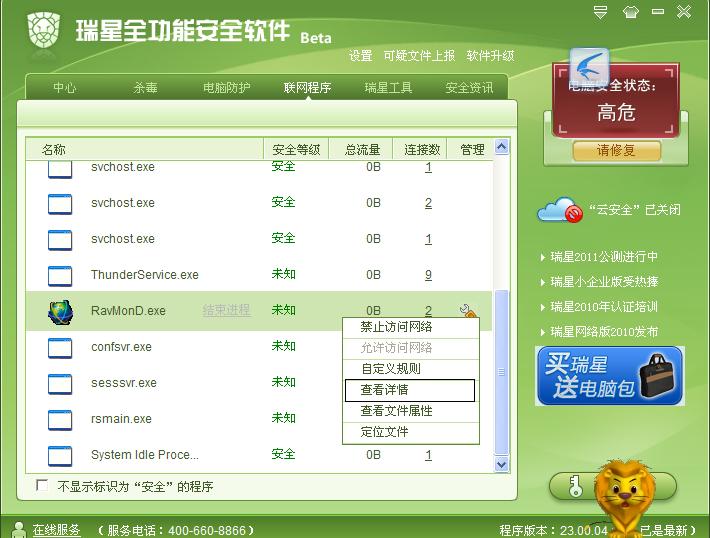This screenshot has height=538, width=710.
Task: Select the sesssvr.exe process name
Action: [124, 383]
